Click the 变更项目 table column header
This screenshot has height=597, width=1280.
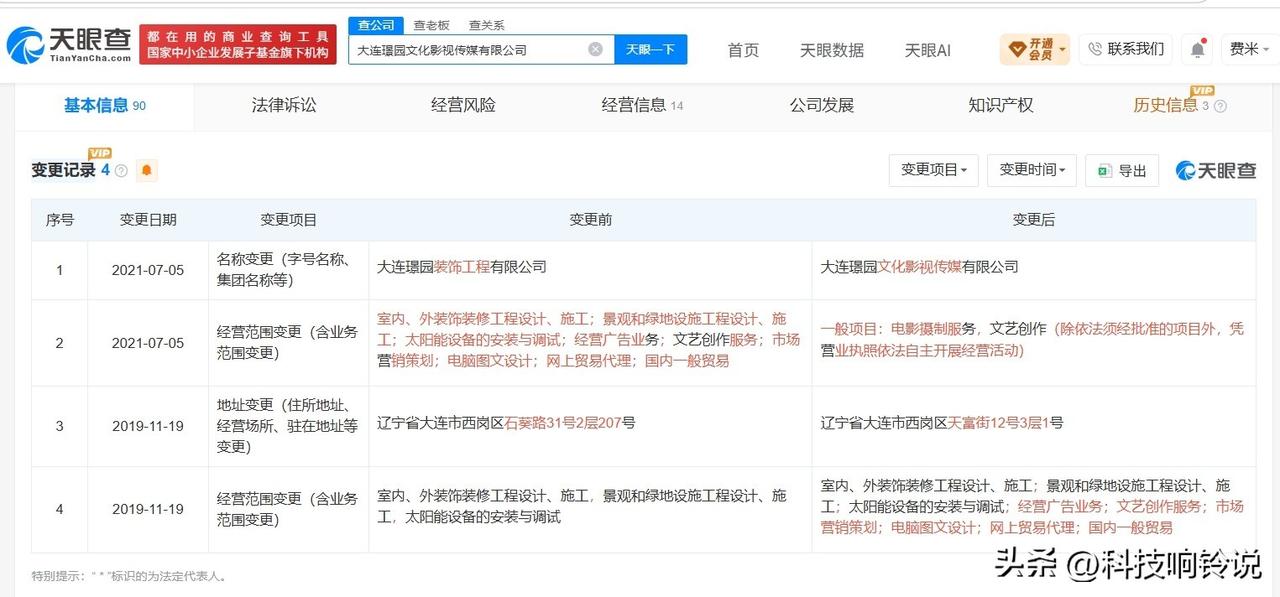[288, 220]
